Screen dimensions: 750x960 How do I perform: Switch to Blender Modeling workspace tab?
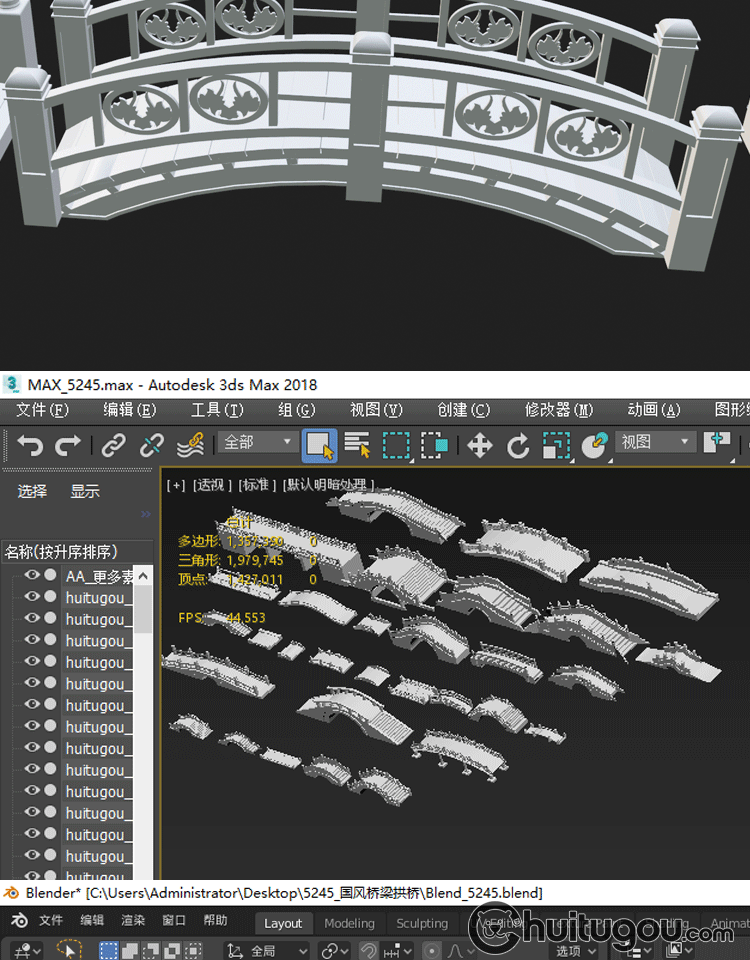point(349,923)
